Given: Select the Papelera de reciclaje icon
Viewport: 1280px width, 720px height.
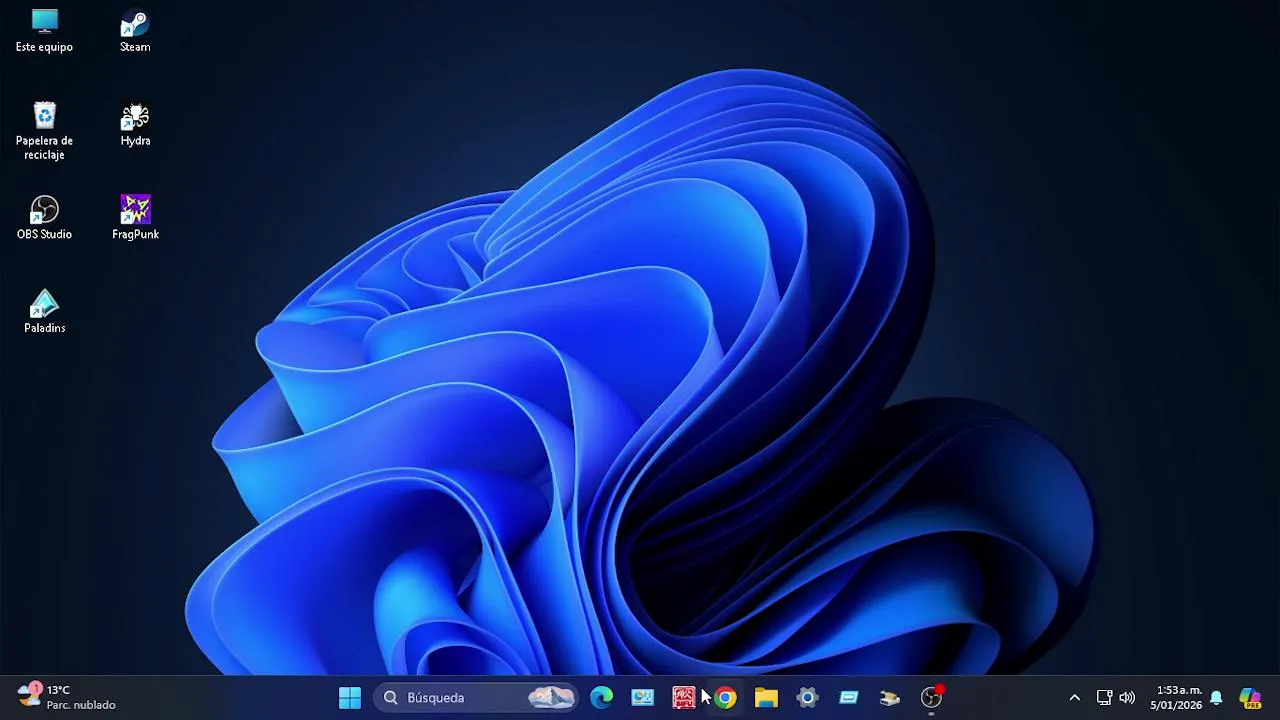Looking at the screenshot, I should click(x=44, y=131).
